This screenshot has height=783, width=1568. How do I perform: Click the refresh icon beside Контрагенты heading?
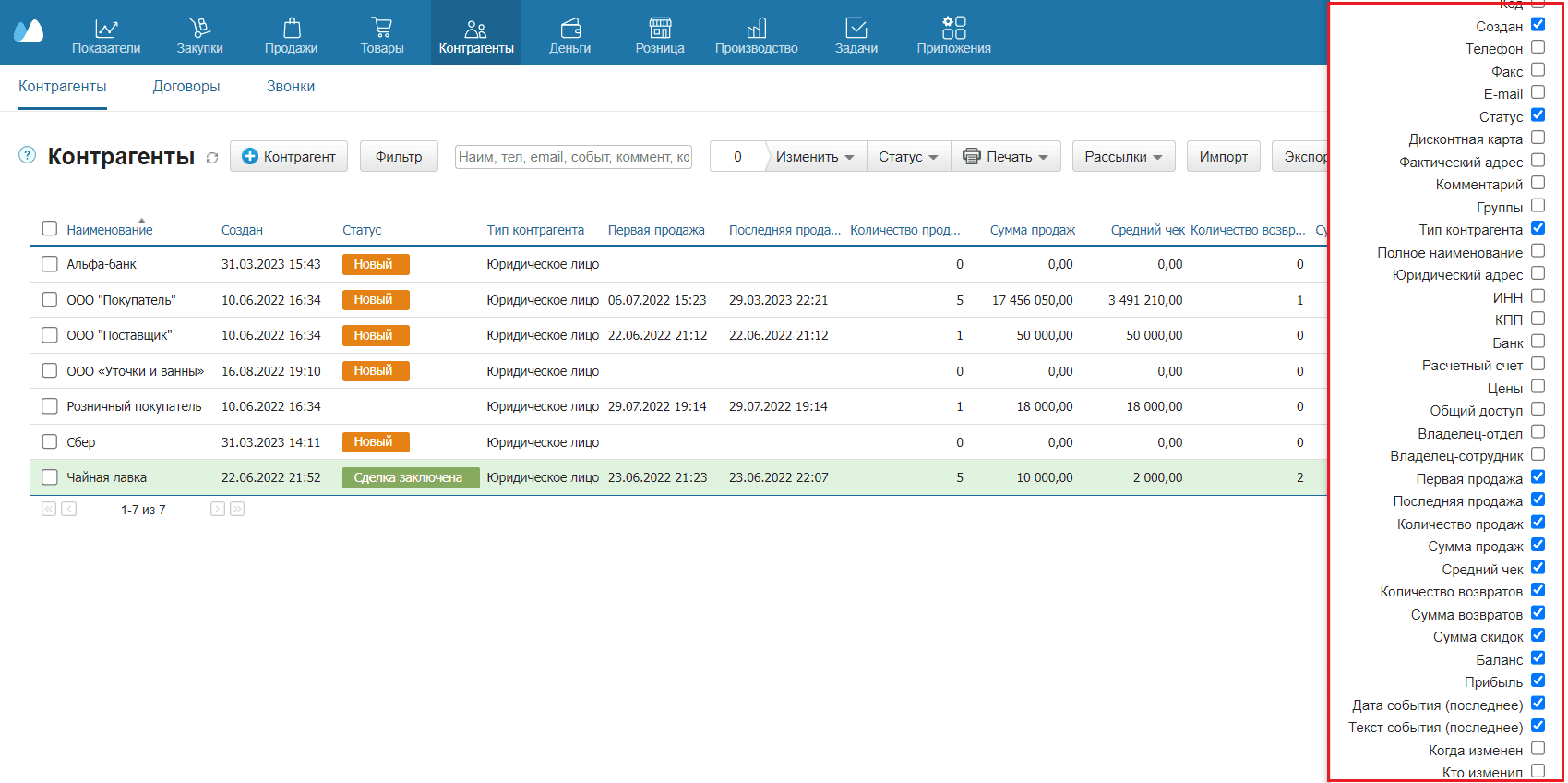point(212,158)
